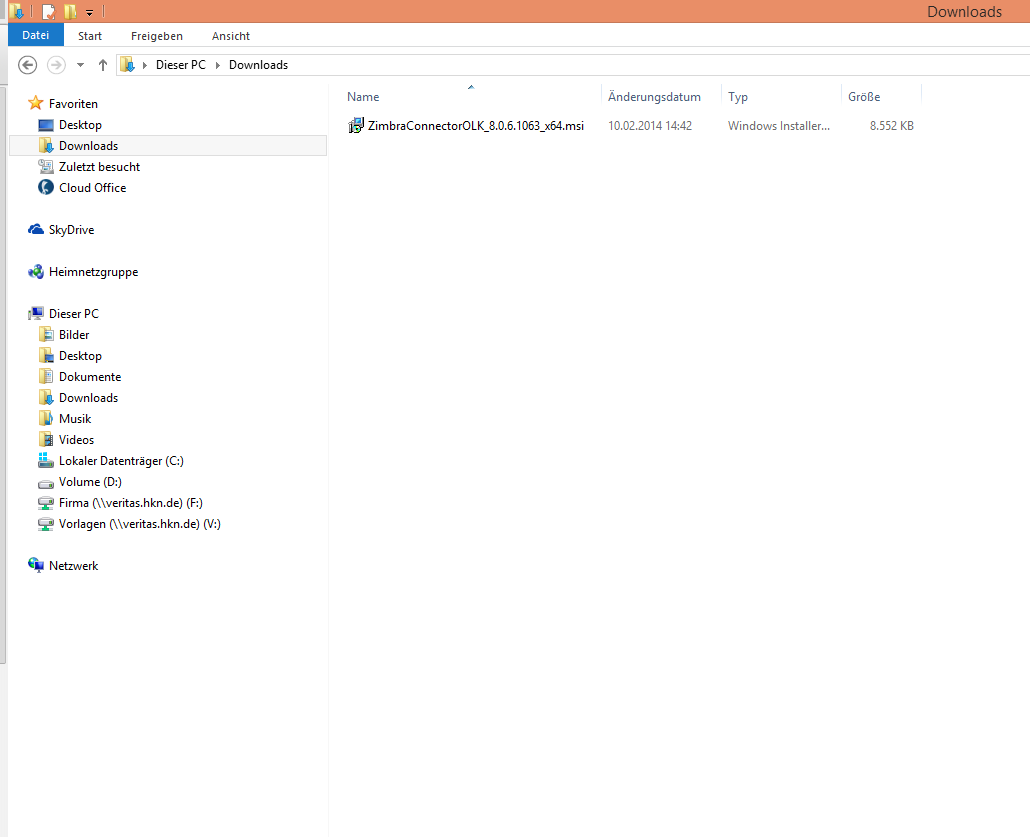Sort files by Größe column header
Screen dimensions: 1030x837
click(x=864, y=97)
